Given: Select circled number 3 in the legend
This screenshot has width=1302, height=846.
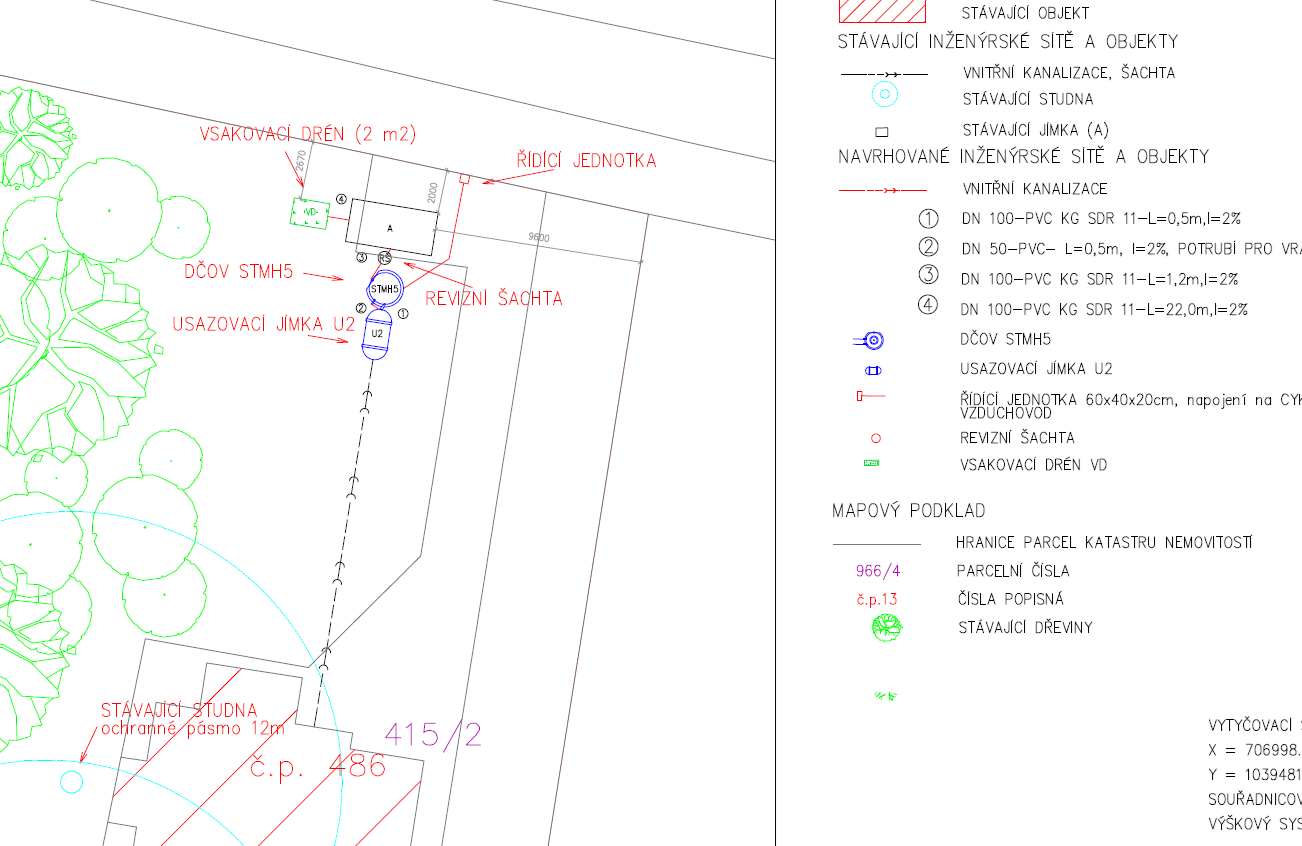Looking at the screenshot, I should [928, 277].
